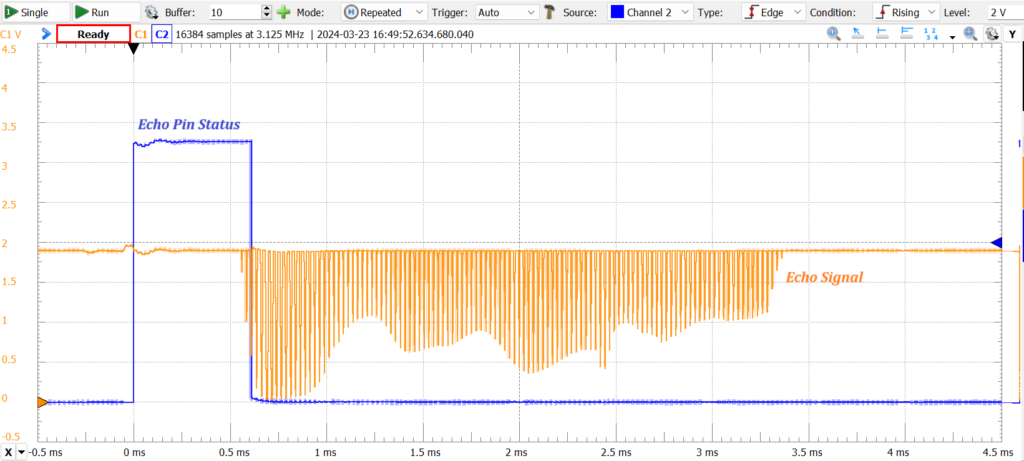1024x461 pixels.
Task: Toggle the Y axis button
Action: tap(1014, 34)
